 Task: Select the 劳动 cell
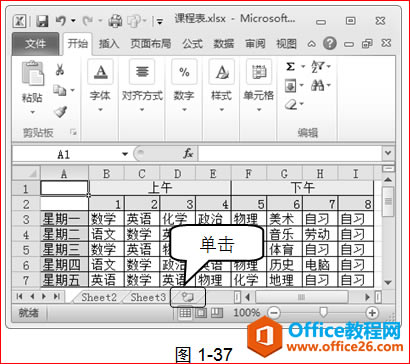pos(320,234)
